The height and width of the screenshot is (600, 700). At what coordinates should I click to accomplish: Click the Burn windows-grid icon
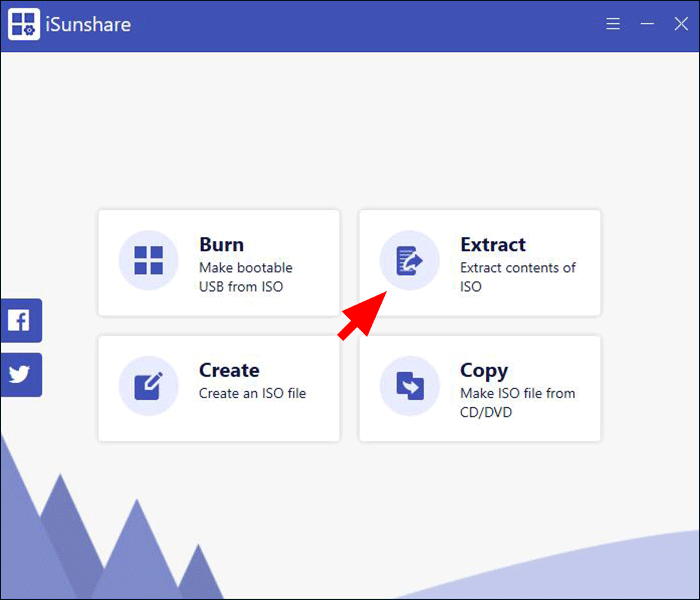[x=148, y=260]
